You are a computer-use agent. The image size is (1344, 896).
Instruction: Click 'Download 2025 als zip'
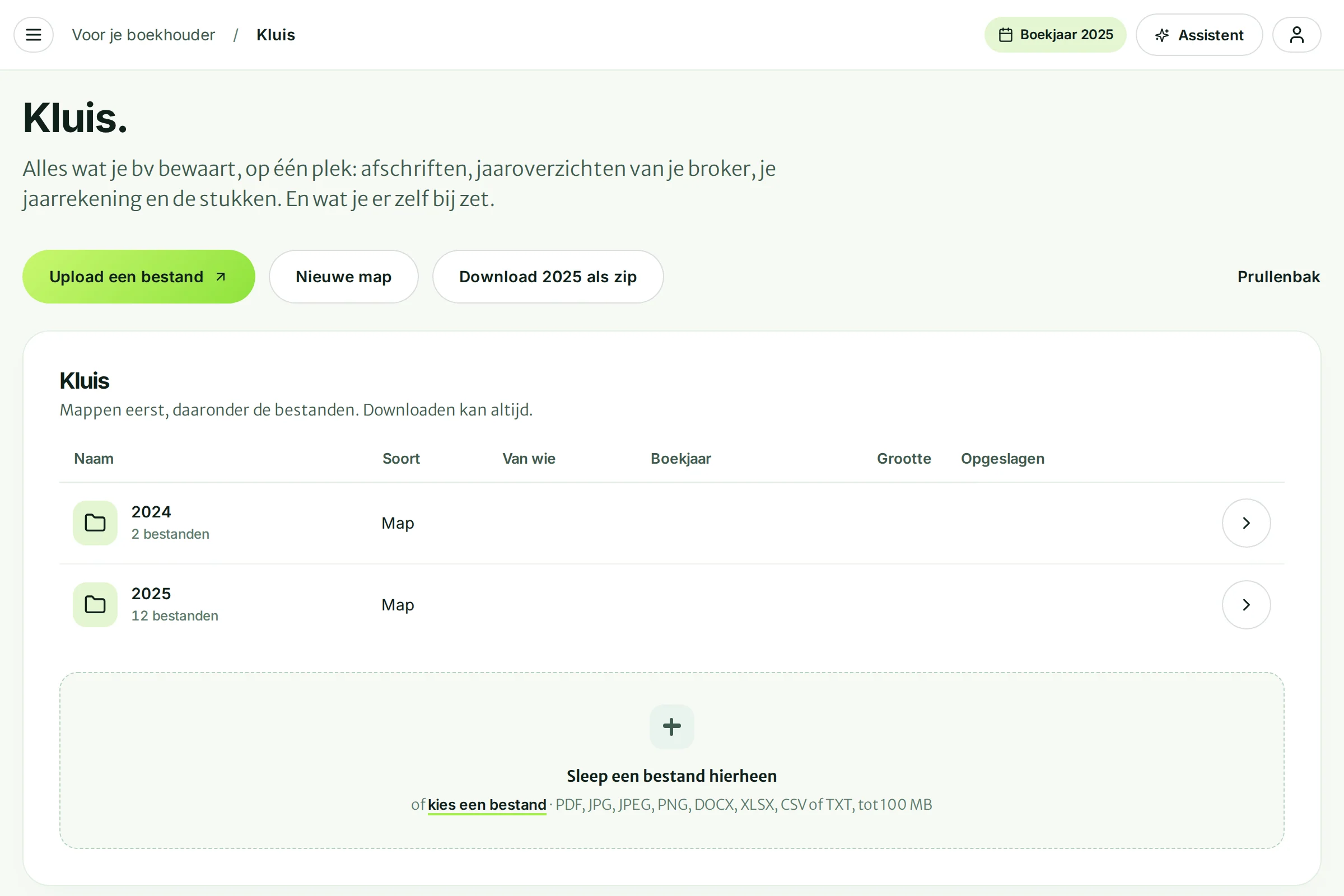tap(548, 277)
